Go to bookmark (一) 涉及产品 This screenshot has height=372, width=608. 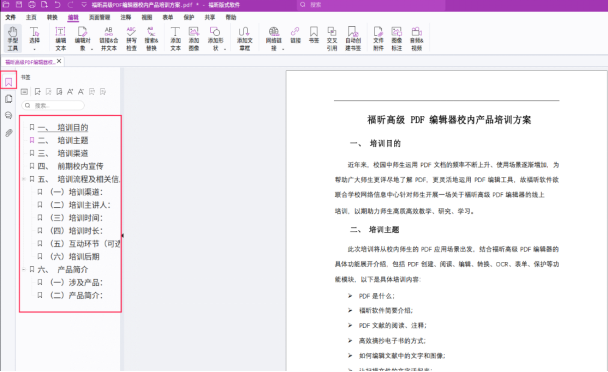[x=76, y=282]
